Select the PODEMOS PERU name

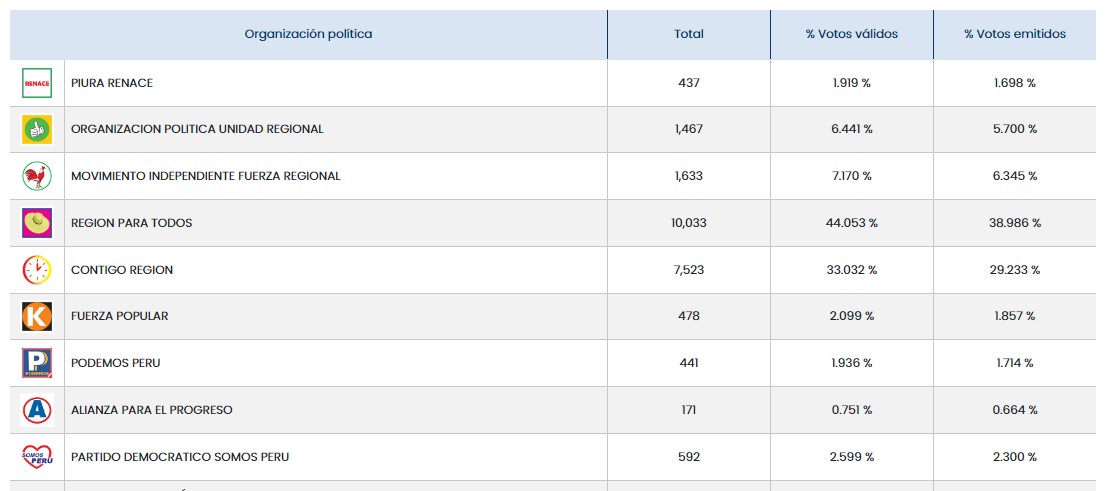pyautogui.click(x=116, y=363)
